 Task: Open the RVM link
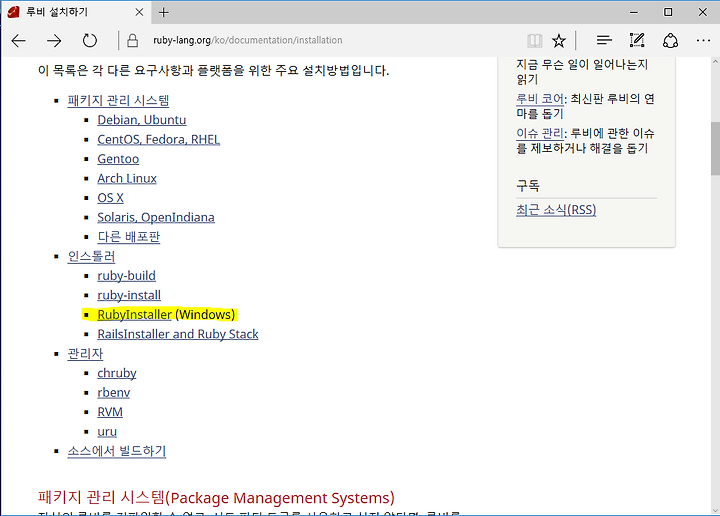[x=110, y=412]
